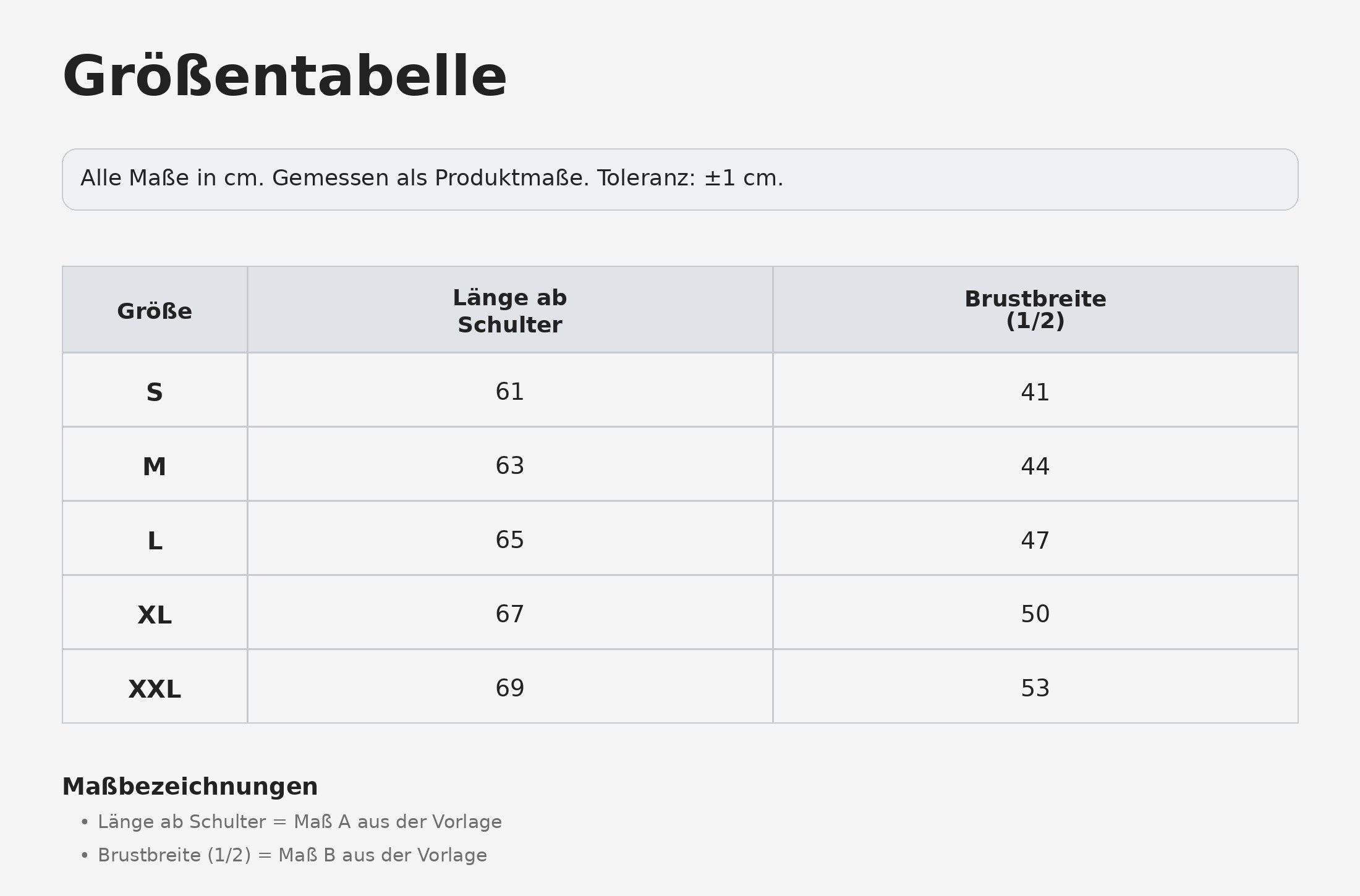The width and height of the screenshot is (1360, 896).
Task: Click the length value 67 for XL
Action: 510,614
